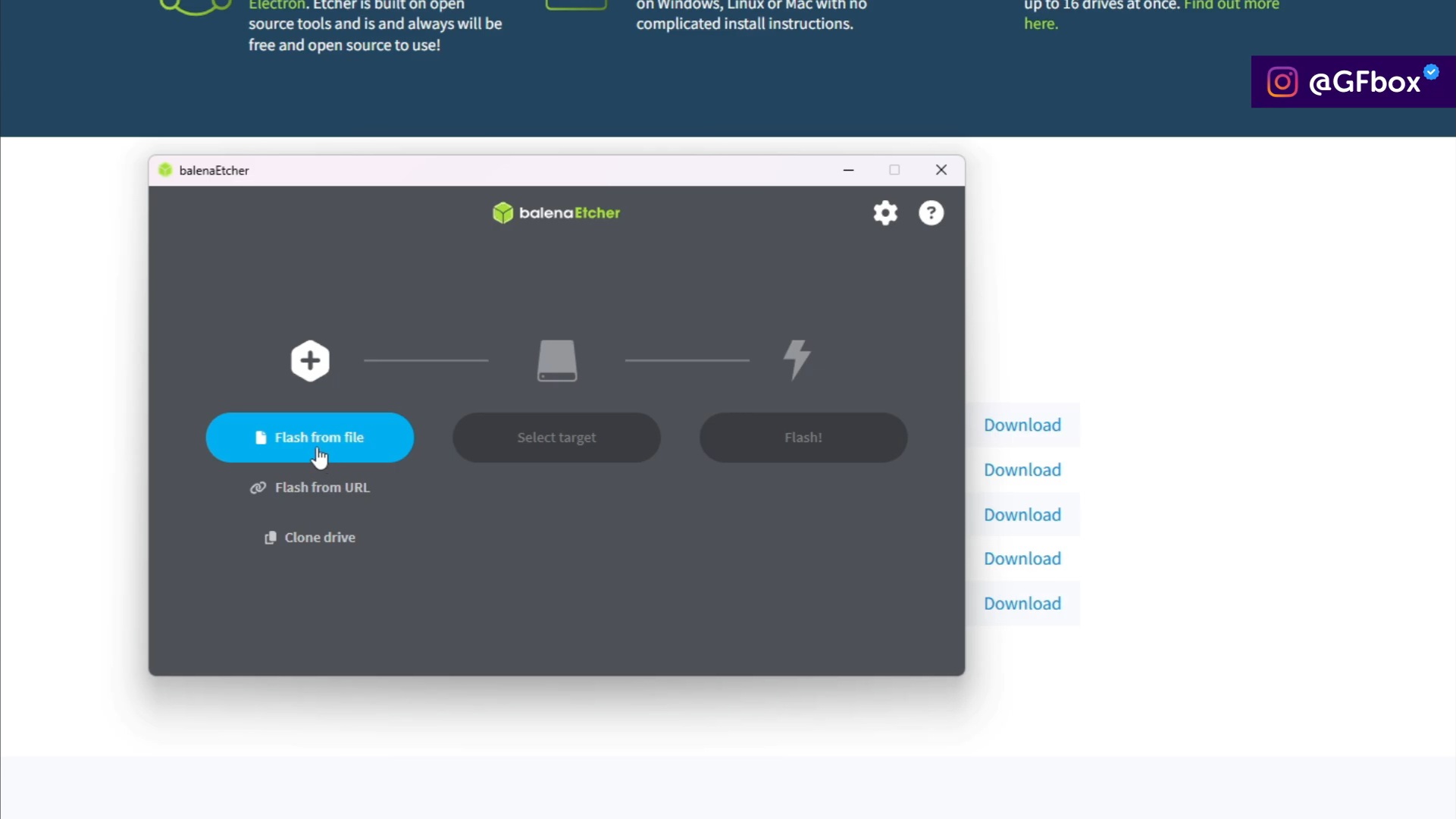
Task: Click the last Download link
Action: point(1022,604)
